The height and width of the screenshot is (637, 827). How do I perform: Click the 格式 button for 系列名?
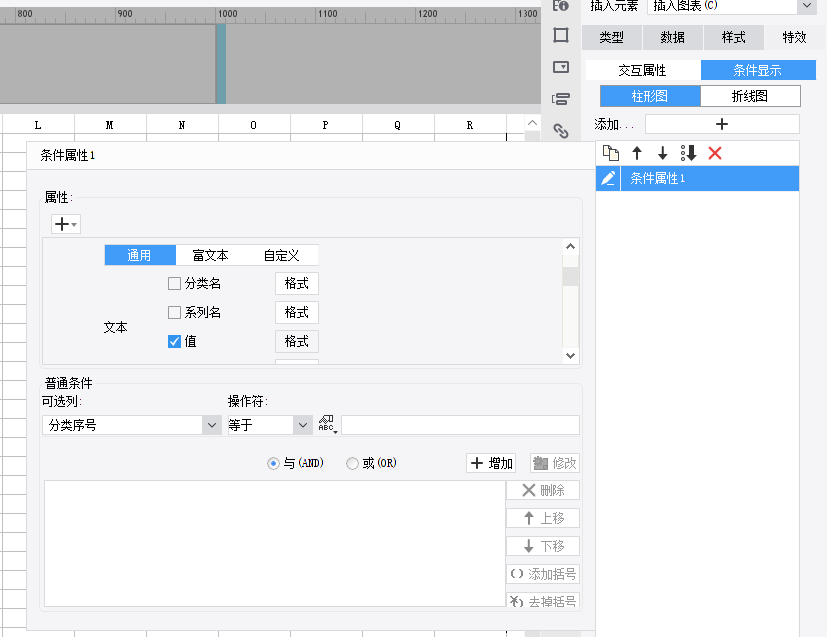296,313
